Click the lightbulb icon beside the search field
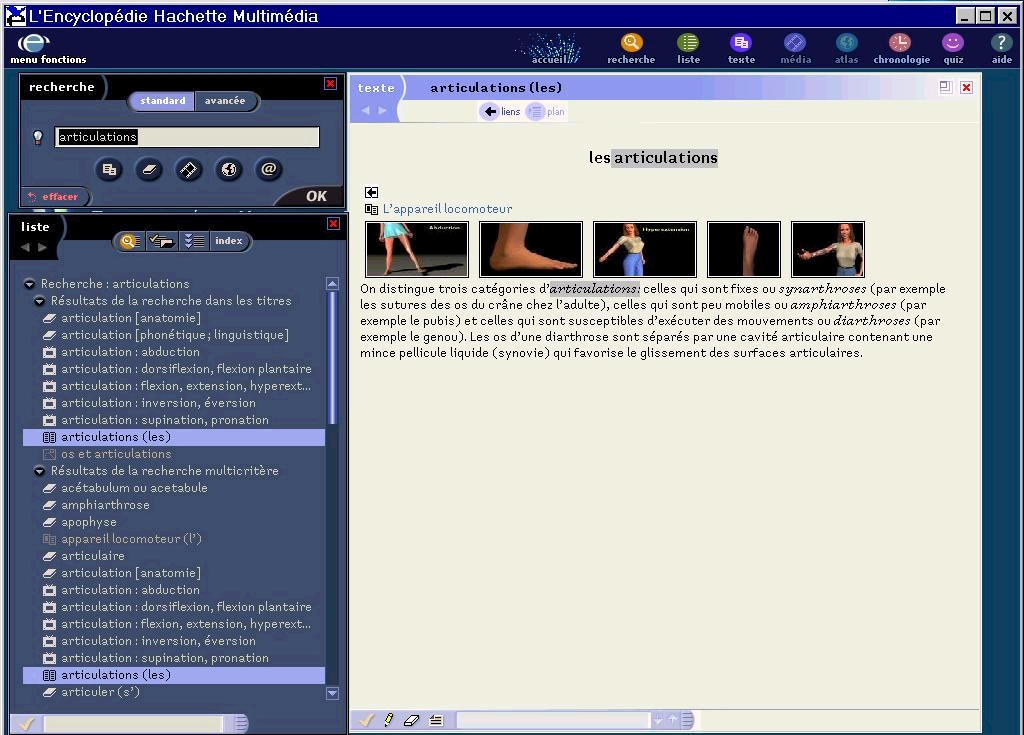Image resolution: width=1024 pixels, height=735 pixels. point(38,137)
